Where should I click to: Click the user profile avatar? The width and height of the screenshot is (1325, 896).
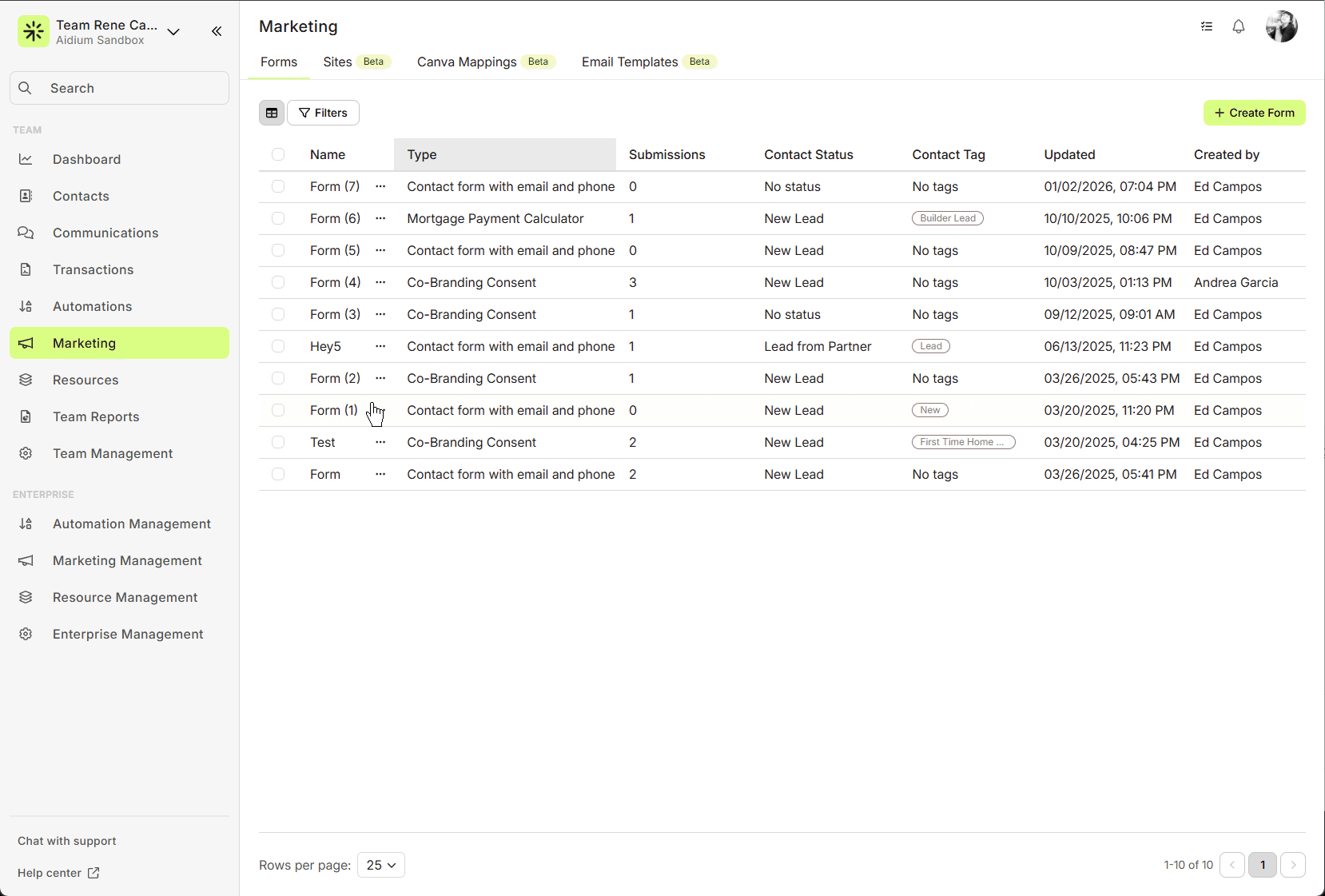(1281, 26)
